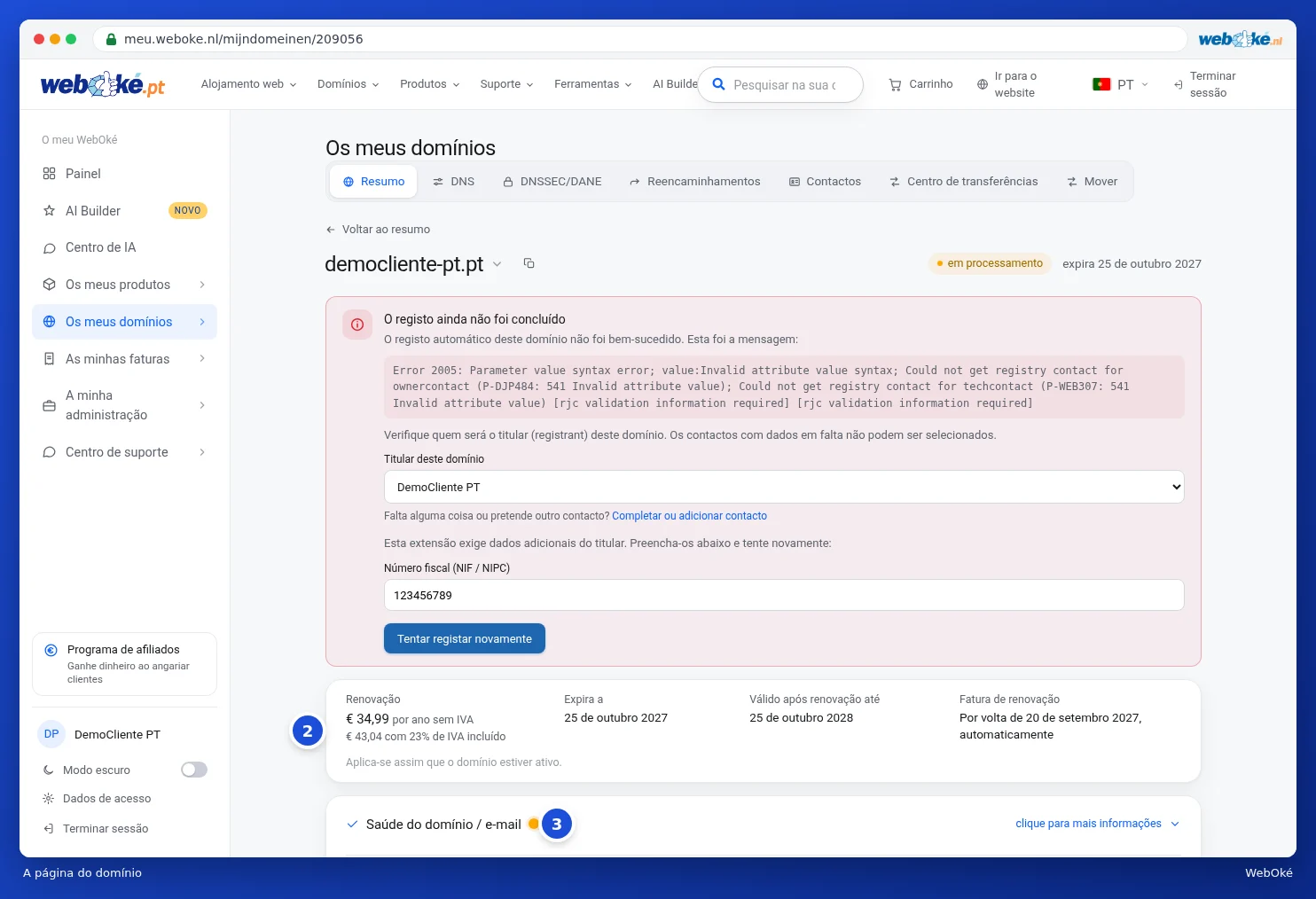Open the Reencaminhamentos tab
The height and width of the screenshot is (899, 1316).
click(694, 182)
